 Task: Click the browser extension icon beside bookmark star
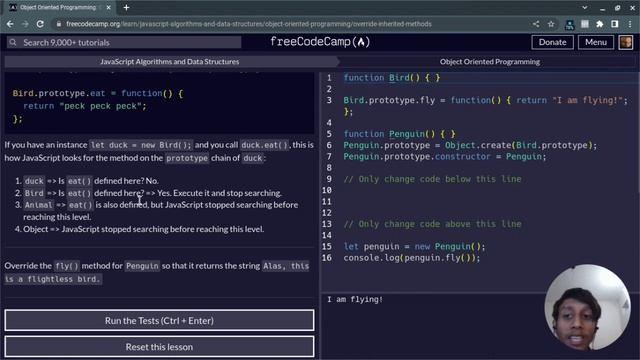[569, 24]
